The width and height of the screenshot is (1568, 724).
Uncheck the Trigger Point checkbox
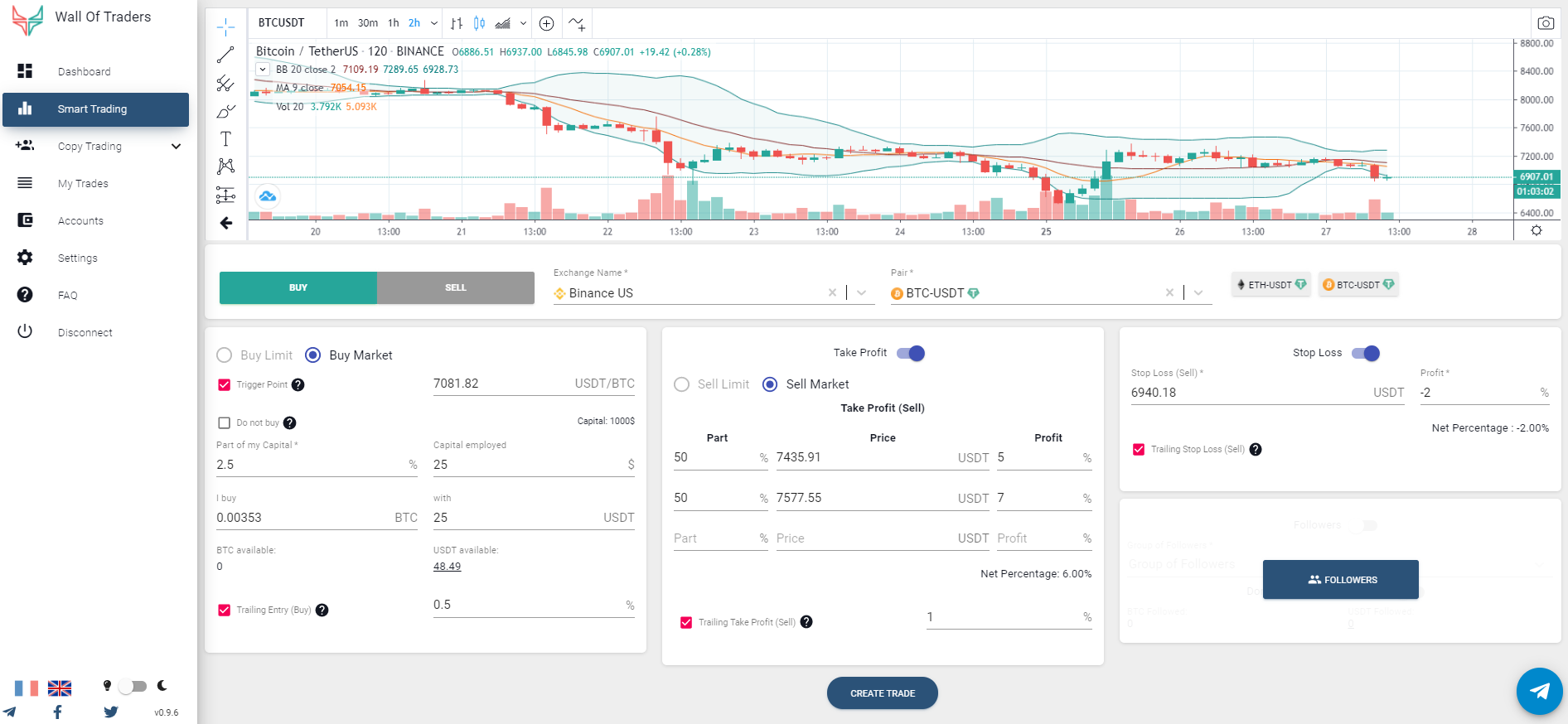click(224, 384)
